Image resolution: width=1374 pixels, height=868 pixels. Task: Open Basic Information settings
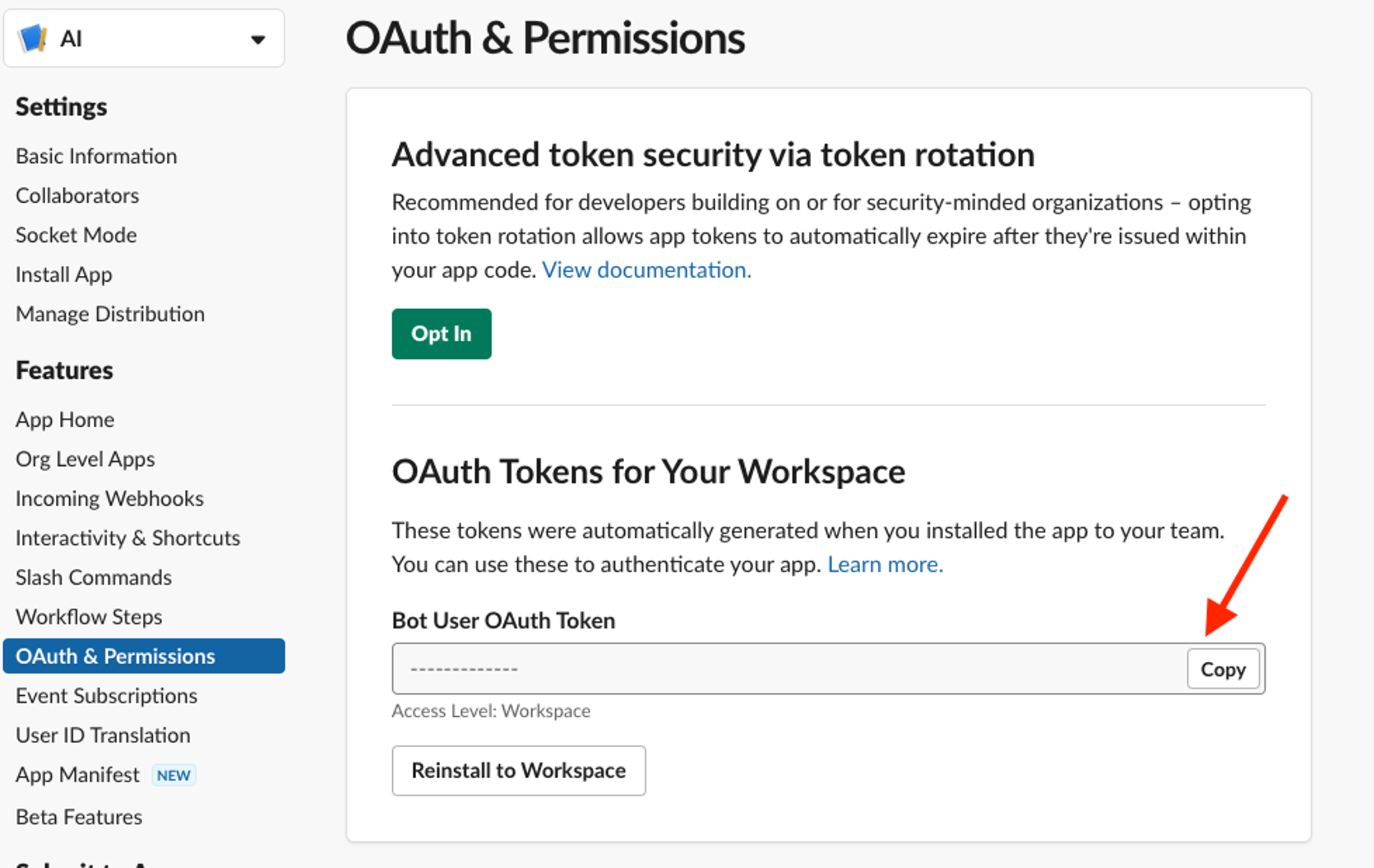96,156
